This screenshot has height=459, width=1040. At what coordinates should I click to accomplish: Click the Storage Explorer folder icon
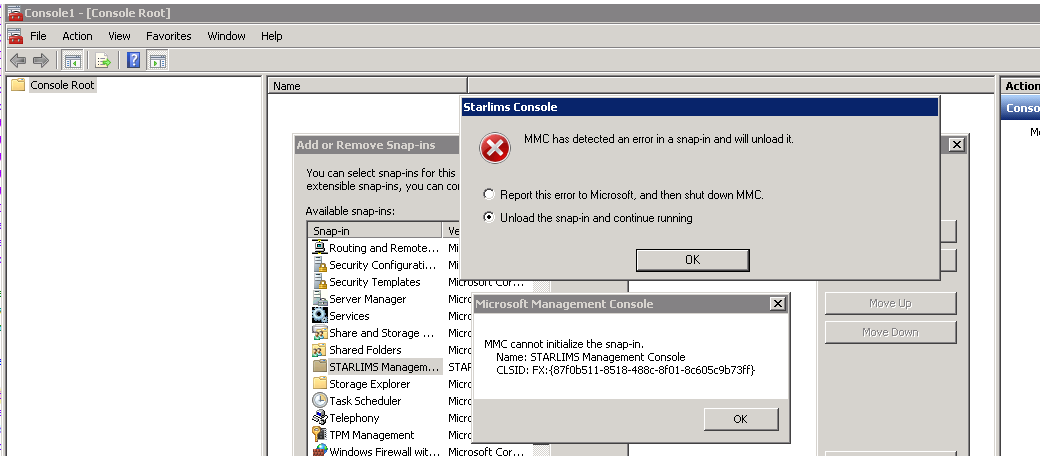click(x=320, y=383)
